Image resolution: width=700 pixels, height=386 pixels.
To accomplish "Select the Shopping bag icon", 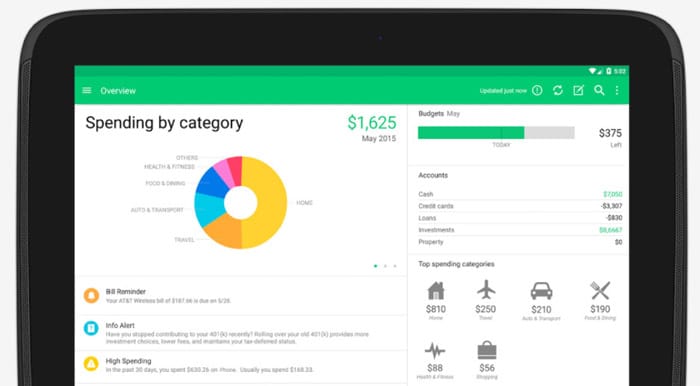I will [487, 350].
